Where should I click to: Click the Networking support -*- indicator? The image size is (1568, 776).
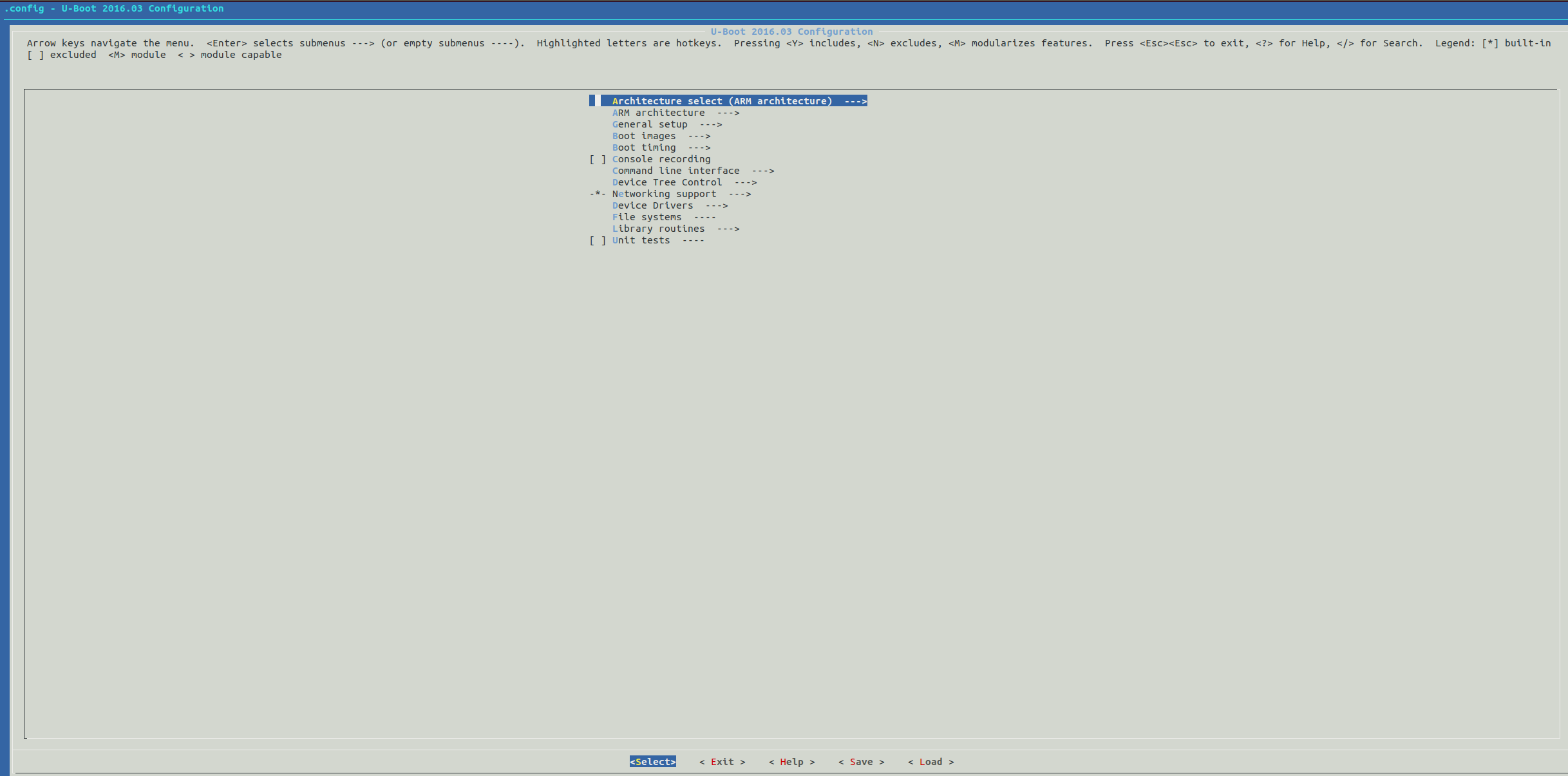[x=598, y=194]
